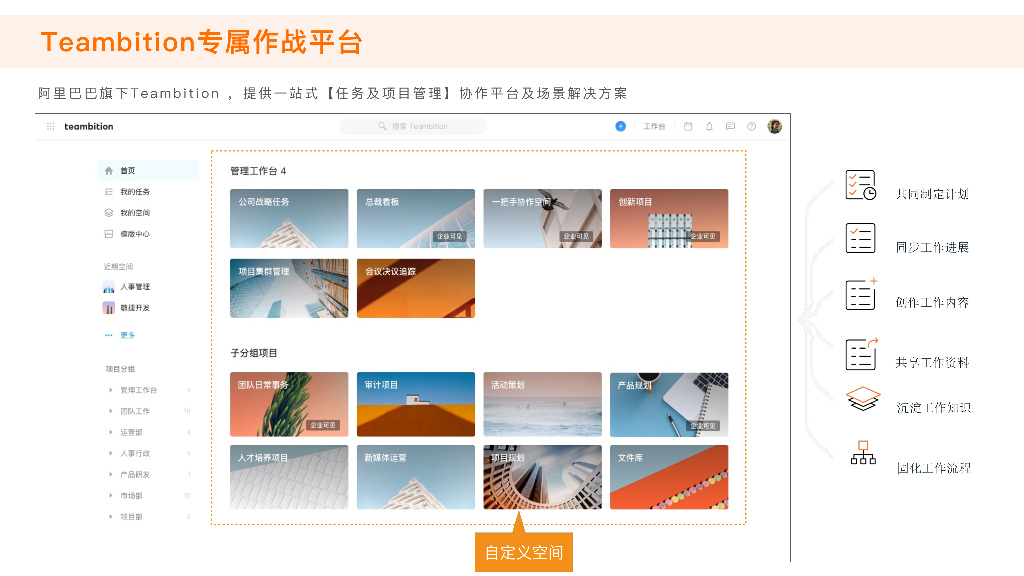Open 工作台 in the top bar
This screenshot has width=1024, height=576.
pyautogui.click(x=654, y=127)
